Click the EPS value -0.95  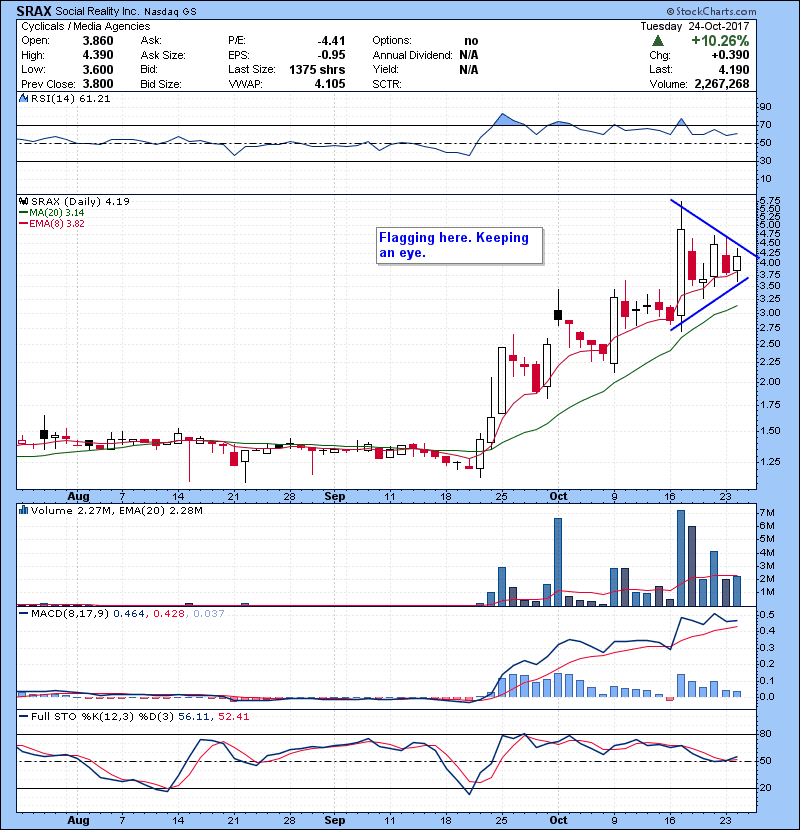tap(331, 55)
